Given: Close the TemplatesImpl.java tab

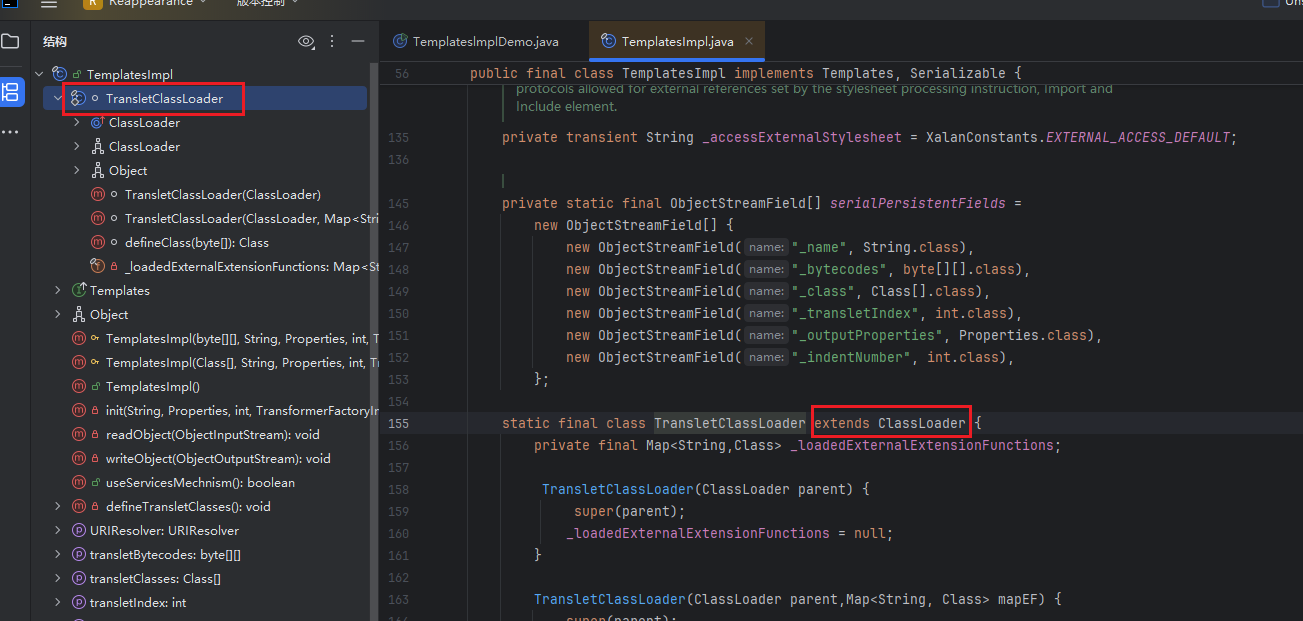Looking at the screenshot, I should click(x=749, y=41).
